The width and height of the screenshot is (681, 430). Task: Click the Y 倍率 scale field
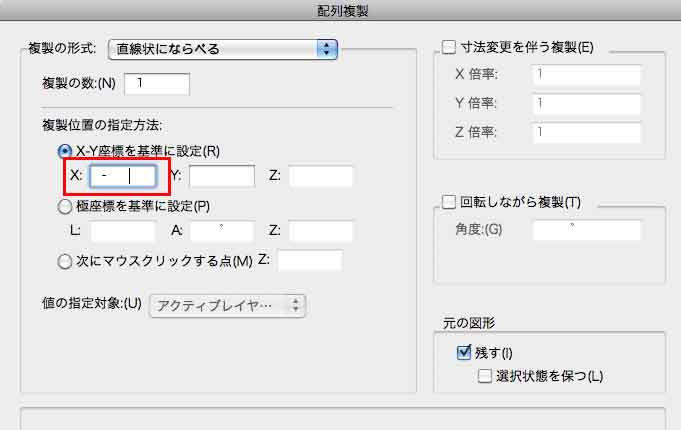[x=586, y=103]
